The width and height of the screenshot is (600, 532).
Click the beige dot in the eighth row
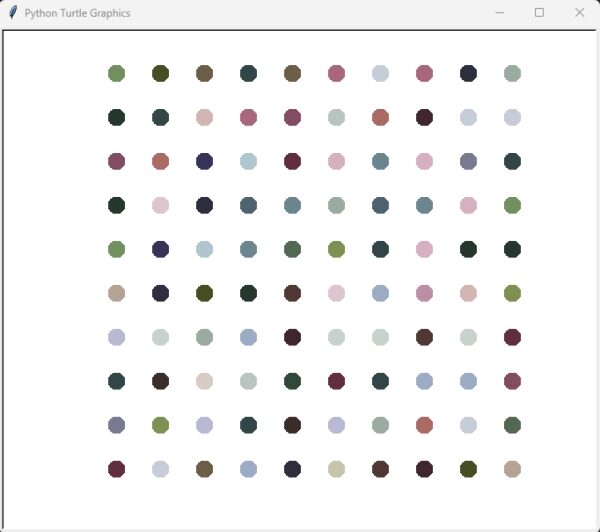pos(204,381)
